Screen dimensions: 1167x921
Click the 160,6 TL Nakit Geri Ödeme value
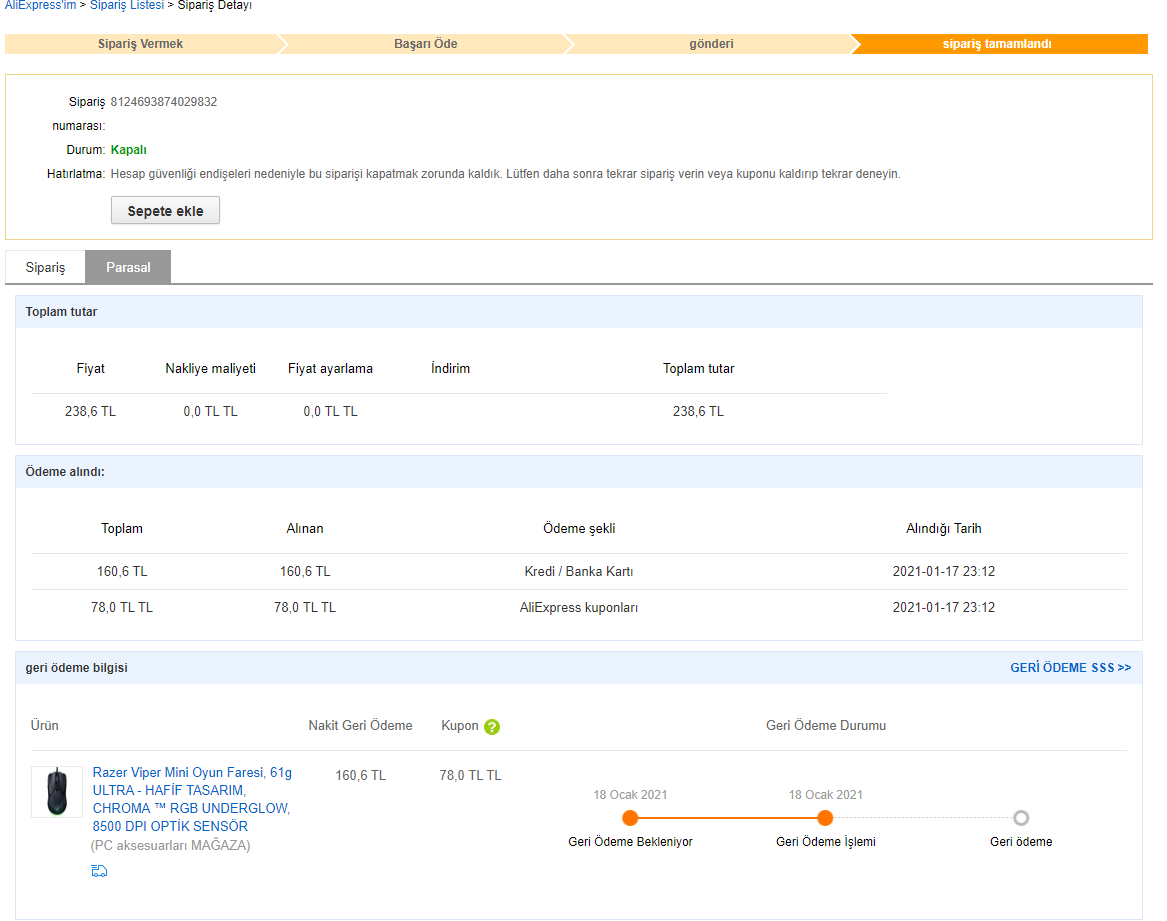click(x=361, y=776)
